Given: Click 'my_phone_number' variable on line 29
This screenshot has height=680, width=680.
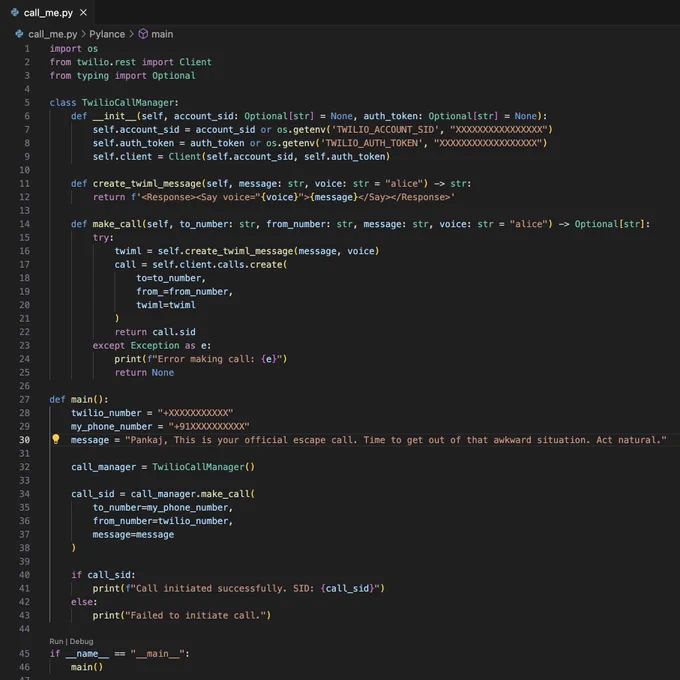Looking at the screenshot, I should point(111,426).
